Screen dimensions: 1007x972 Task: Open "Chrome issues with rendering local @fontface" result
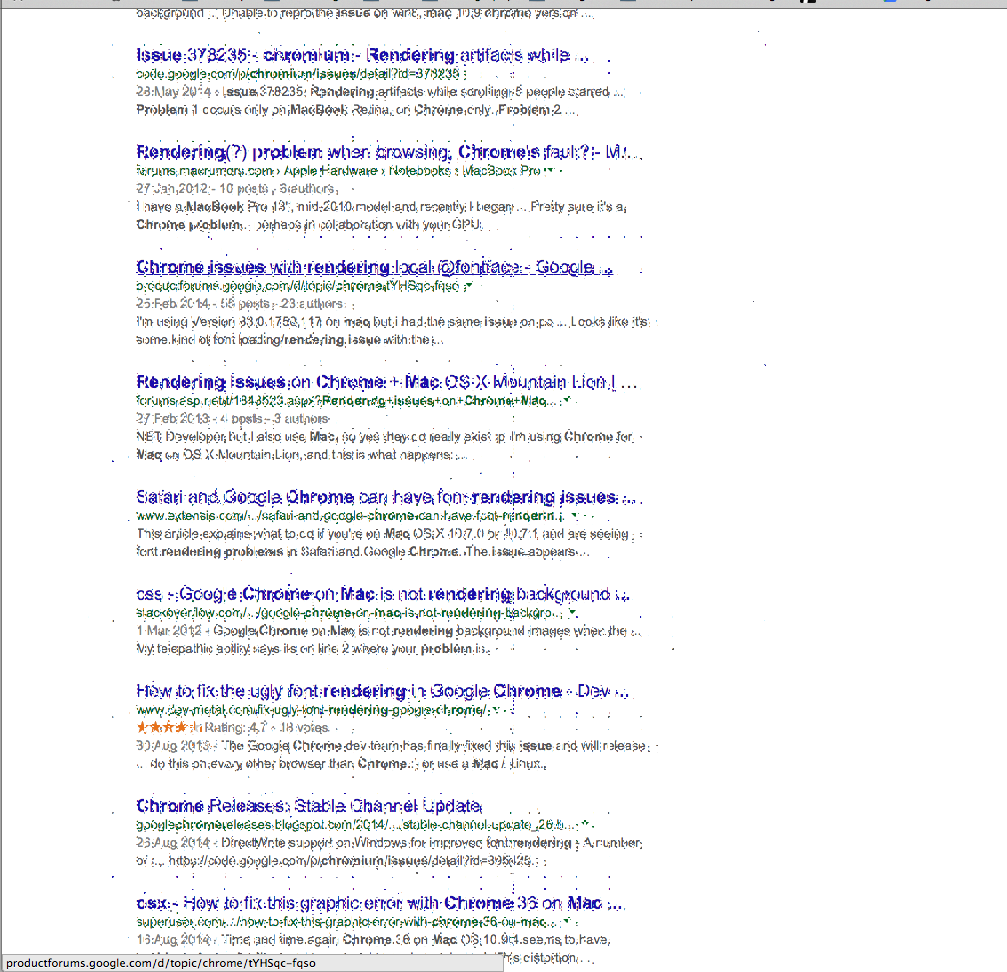(374, 267)
